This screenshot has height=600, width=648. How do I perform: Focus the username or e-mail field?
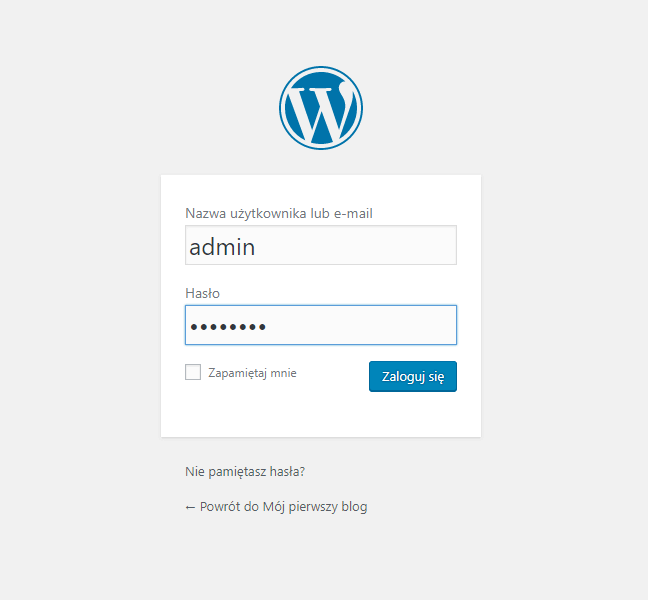[x=321, y=245]
